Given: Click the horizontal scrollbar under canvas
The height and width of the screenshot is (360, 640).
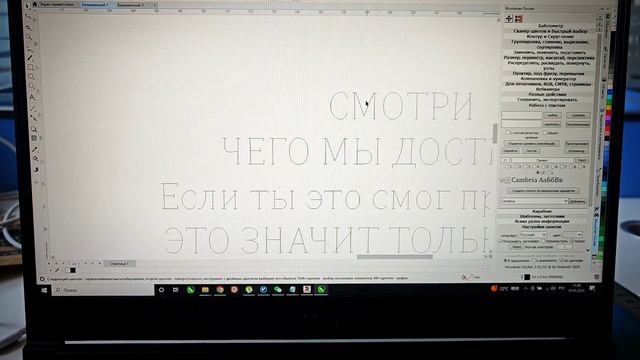Looking at the screenshot, I should [395, 257].
